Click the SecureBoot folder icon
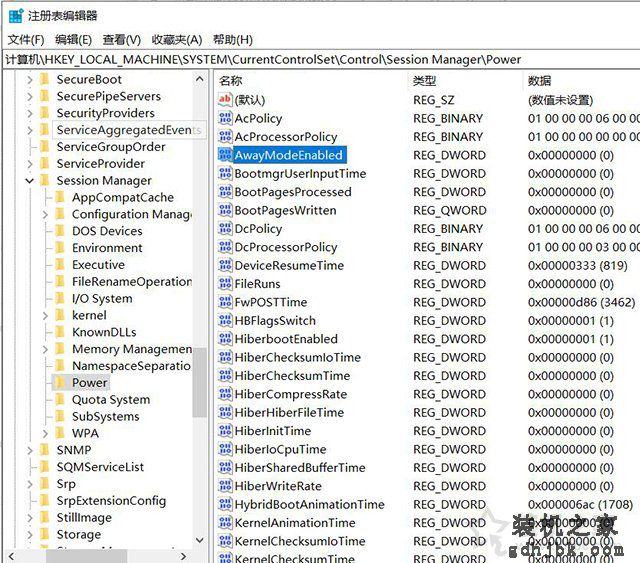Image resolution: width=640 pixels, height=563 pixels. click(44, 79)
